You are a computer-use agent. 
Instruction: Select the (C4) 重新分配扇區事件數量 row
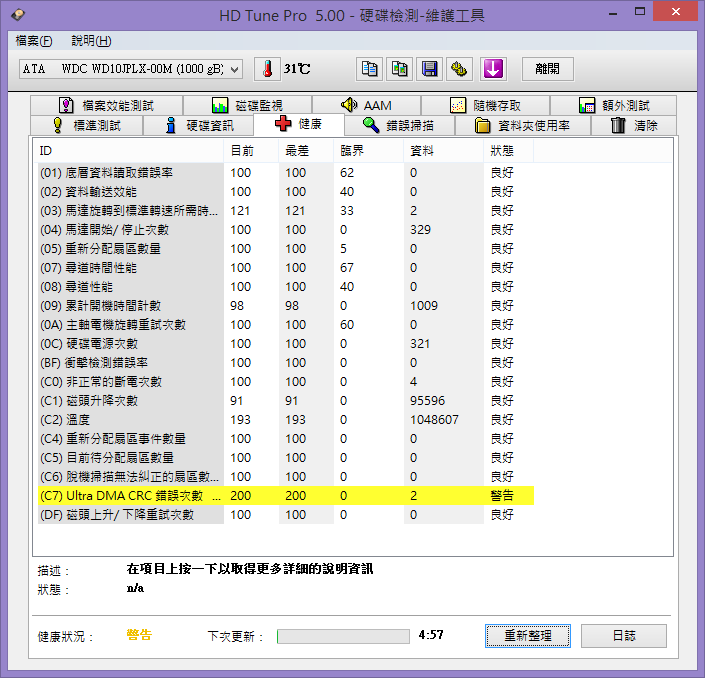point(286,438)
